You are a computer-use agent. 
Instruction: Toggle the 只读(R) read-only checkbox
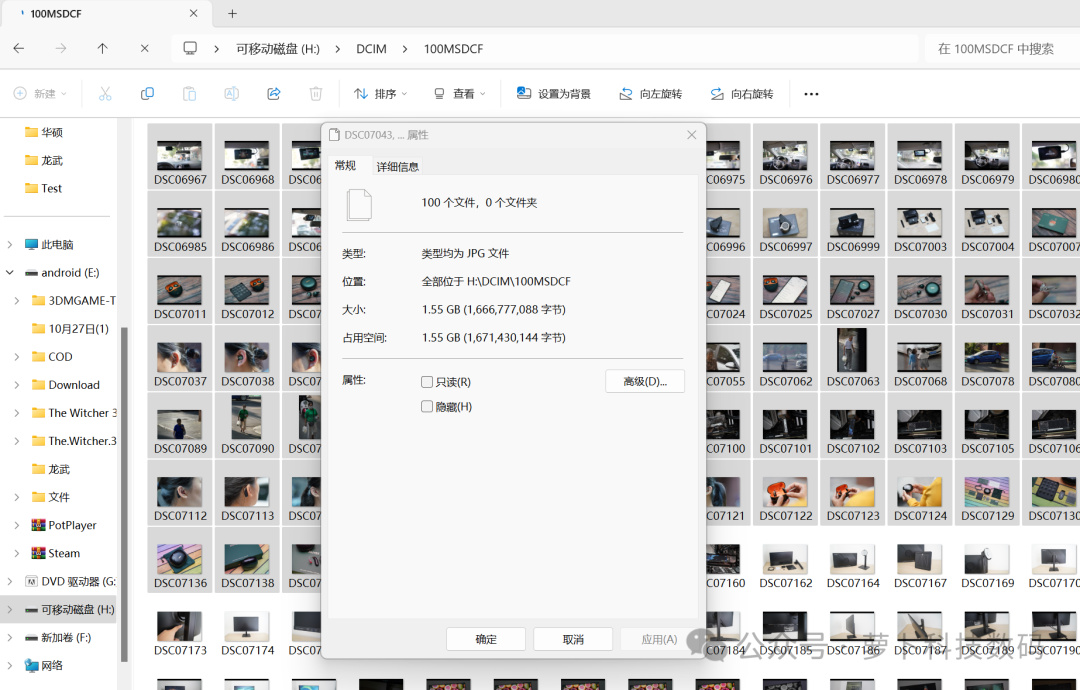pyautogui.click(x=427, y=381)
